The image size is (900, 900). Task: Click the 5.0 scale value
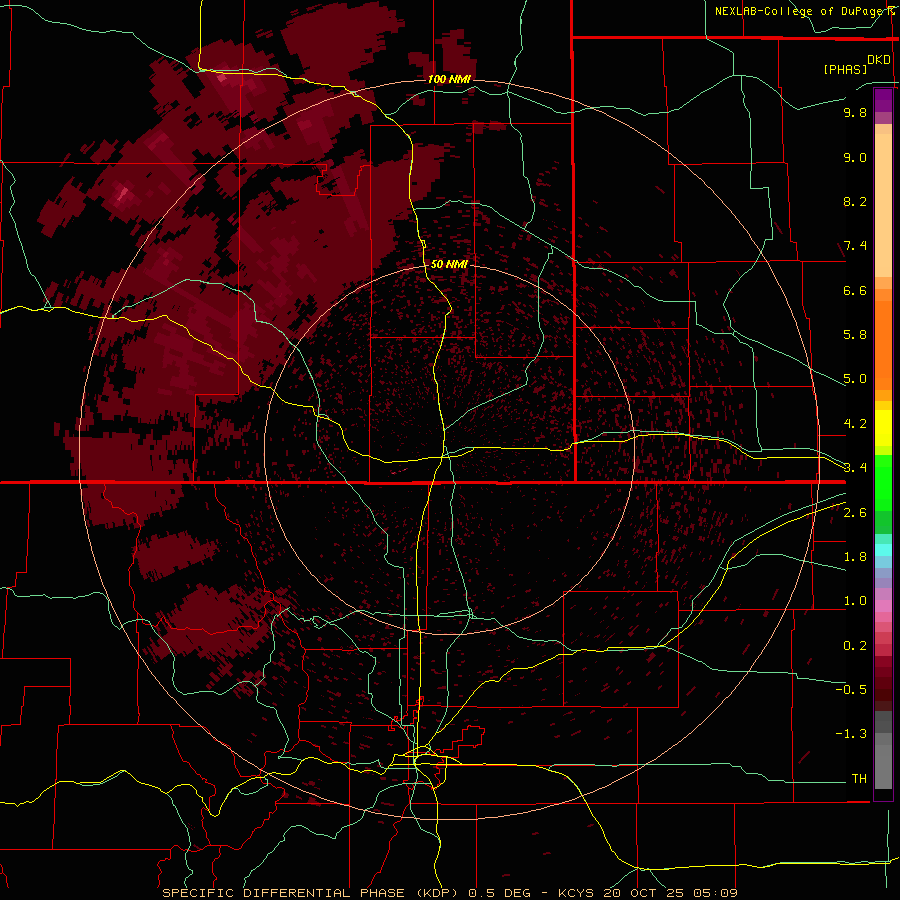(855, 379)
